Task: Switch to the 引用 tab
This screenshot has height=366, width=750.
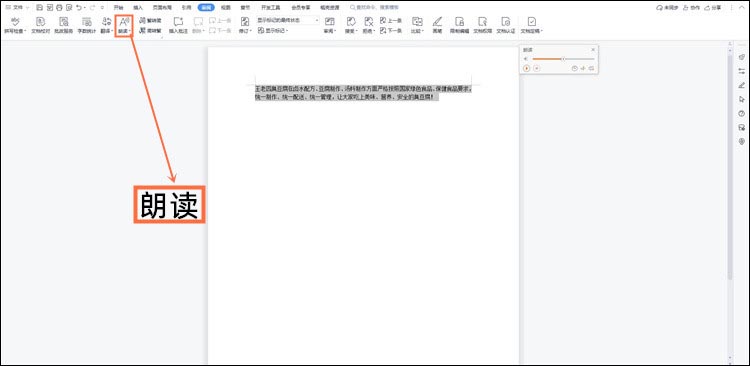Action: (187, 8)
